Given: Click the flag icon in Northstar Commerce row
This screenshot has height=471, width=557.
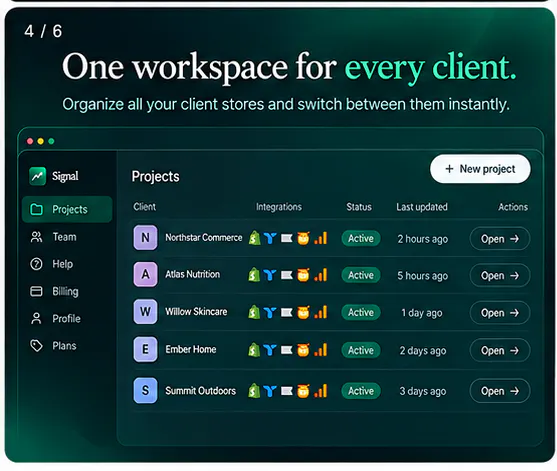Looking at the screenshot, I should click(x=287, y=238).
